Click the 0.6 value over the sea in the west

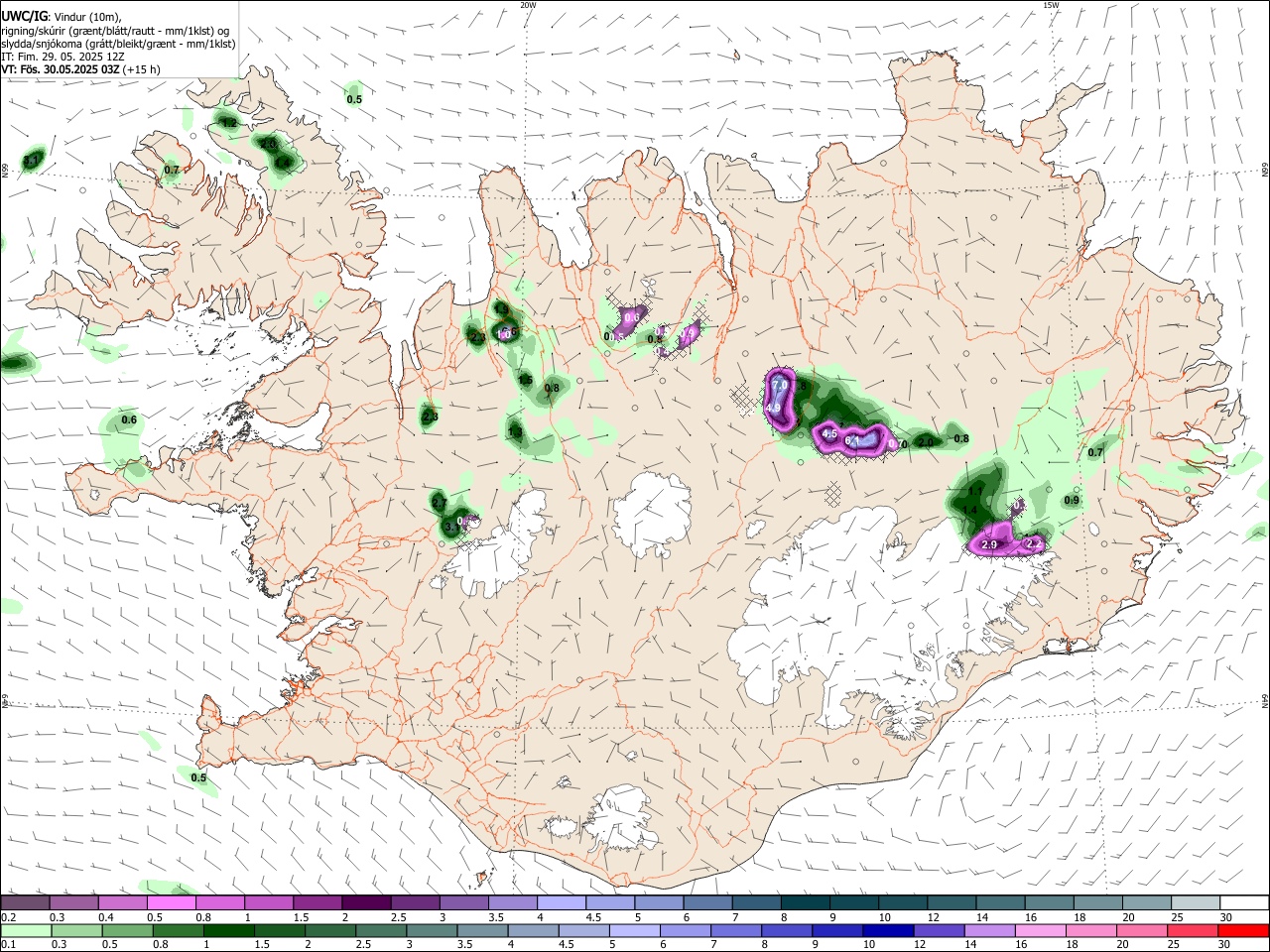coord(129,419)
